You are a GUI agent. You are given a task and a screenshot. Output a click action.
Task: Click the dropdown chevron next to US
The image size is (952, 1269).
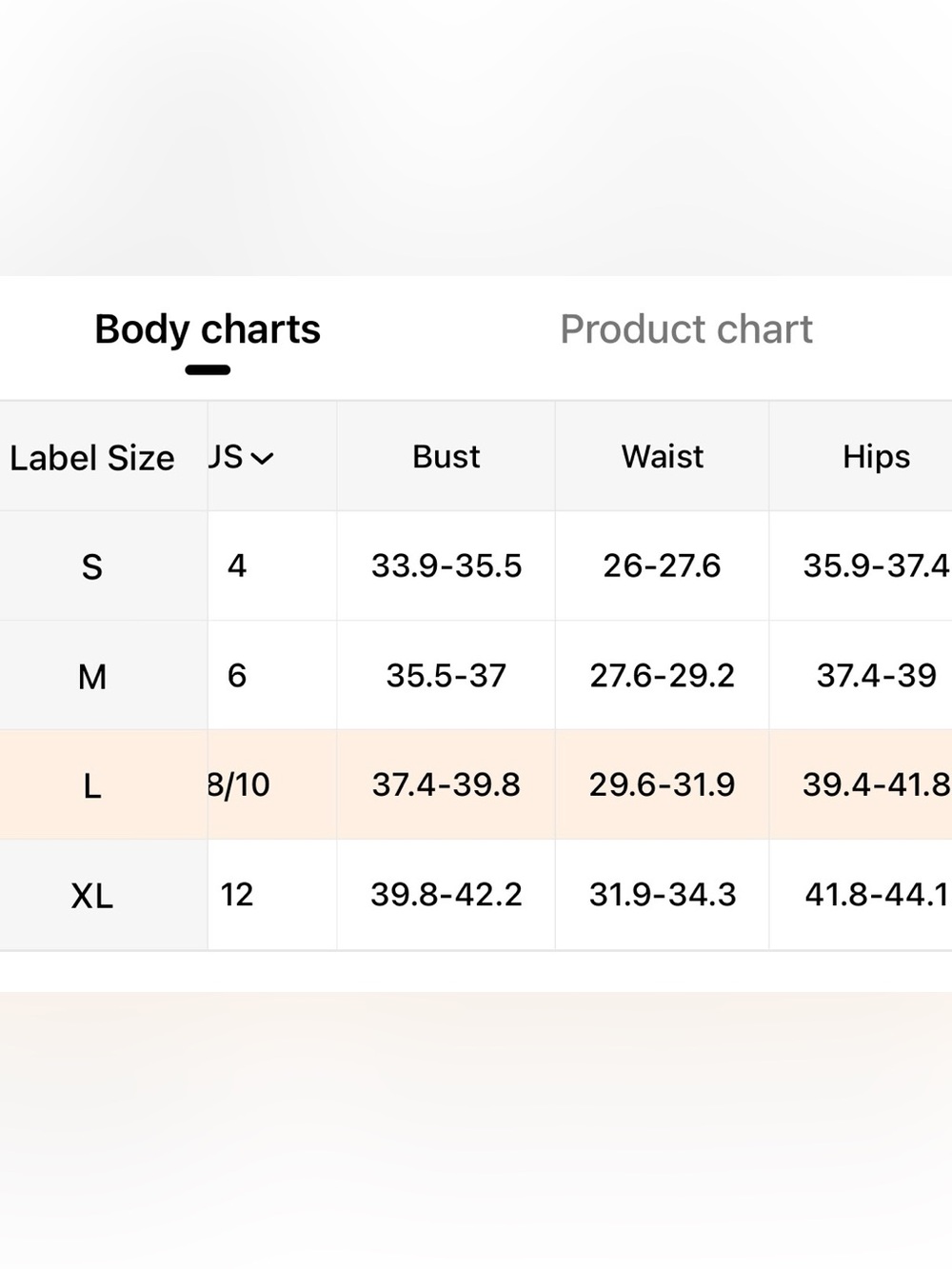[x=262, y=459]
